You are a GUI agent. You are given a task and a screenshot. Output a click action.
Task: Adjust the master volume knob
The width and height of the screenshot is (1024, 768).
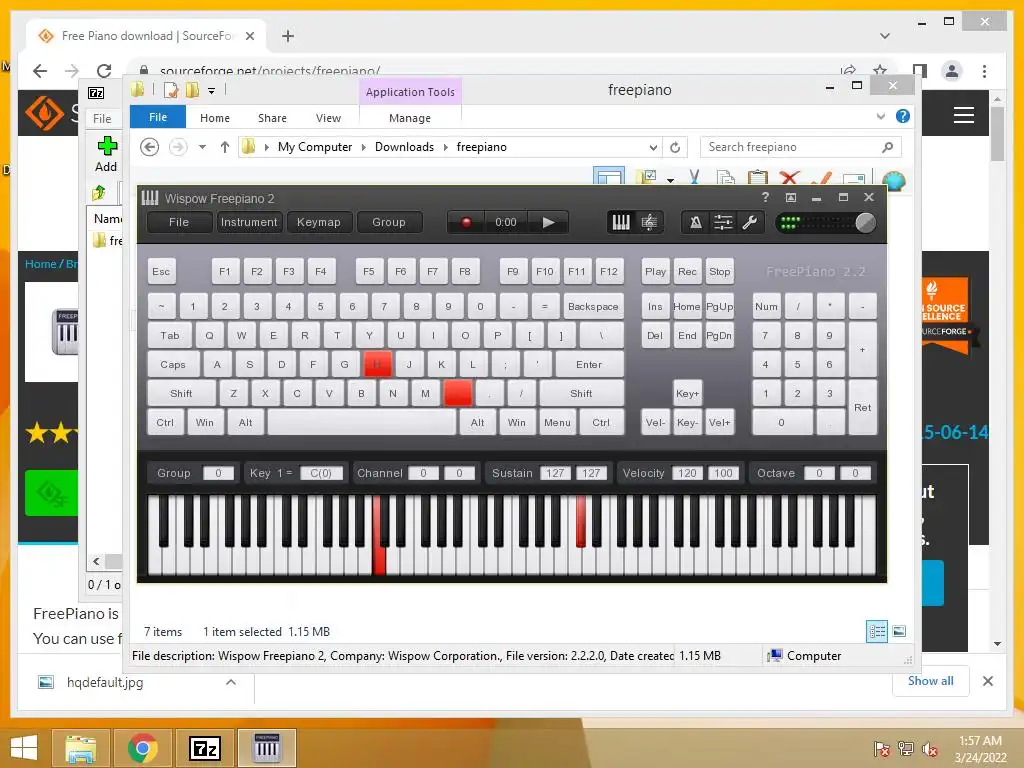[x=865, y=223]
